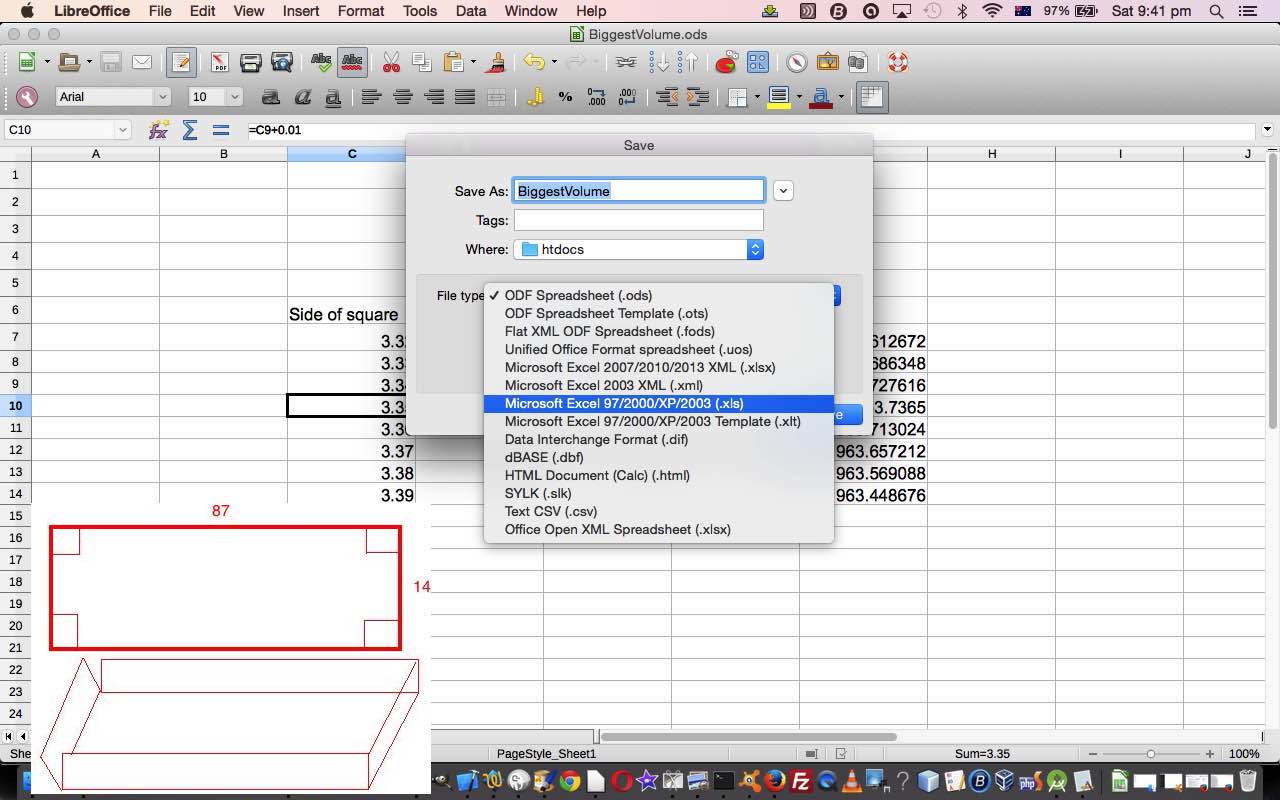The width and height of the screenshot is (1280, 800).
Task: Open the Name Box C10 dropdown
Action: click(x=123, y=130)
